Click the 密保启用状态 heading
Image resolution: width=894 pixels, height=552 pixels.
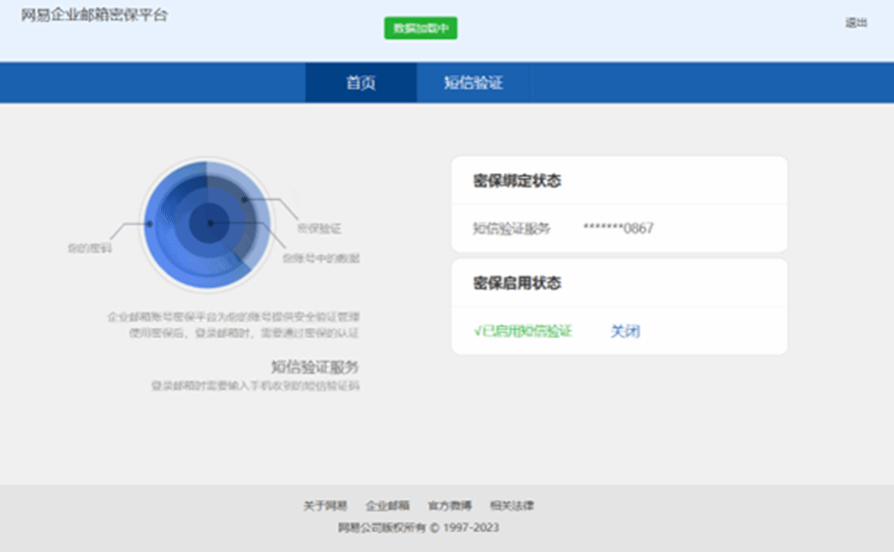[x=517, y=283]
